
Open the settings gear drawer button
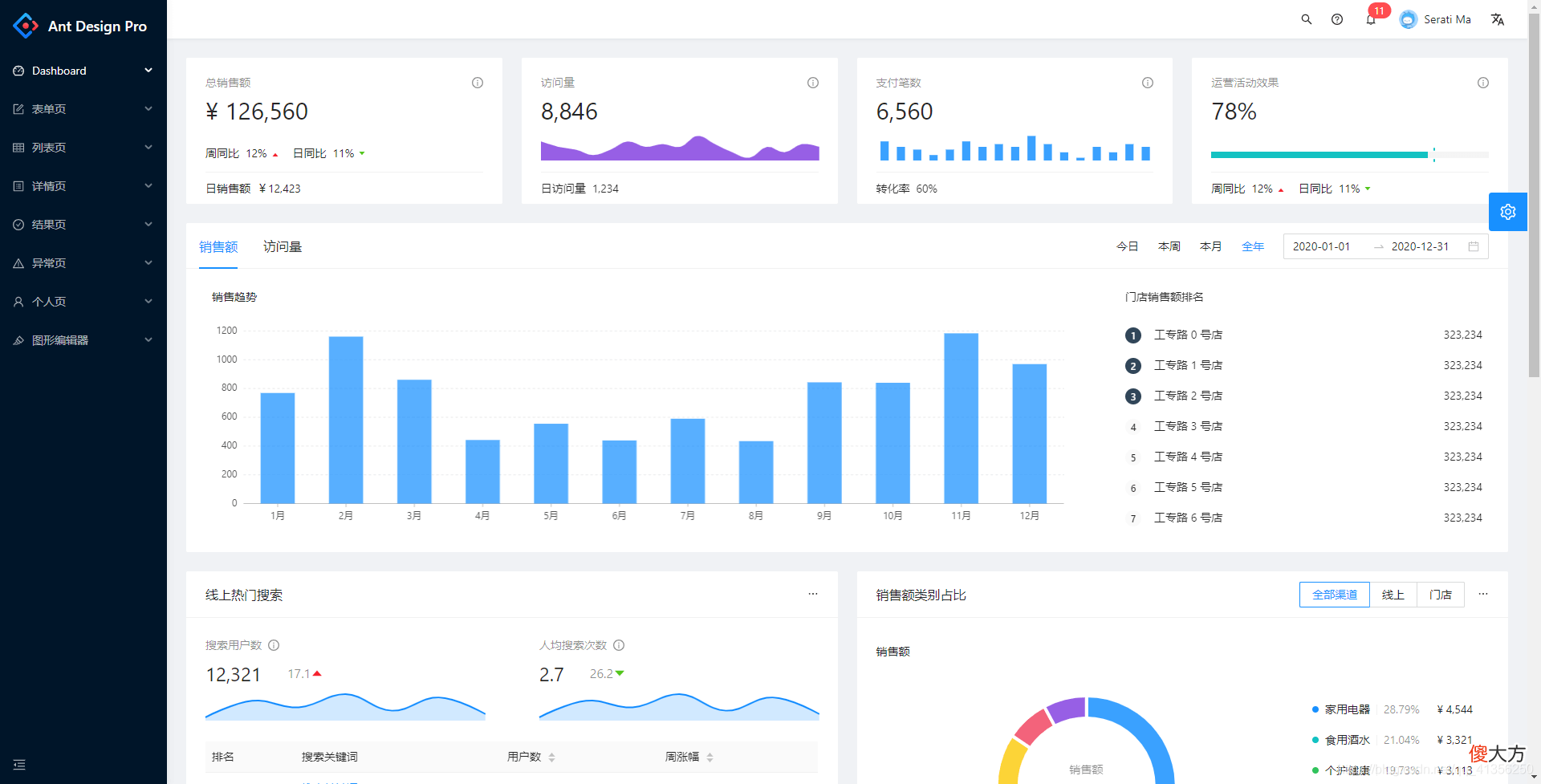(x=1508, y=212)
